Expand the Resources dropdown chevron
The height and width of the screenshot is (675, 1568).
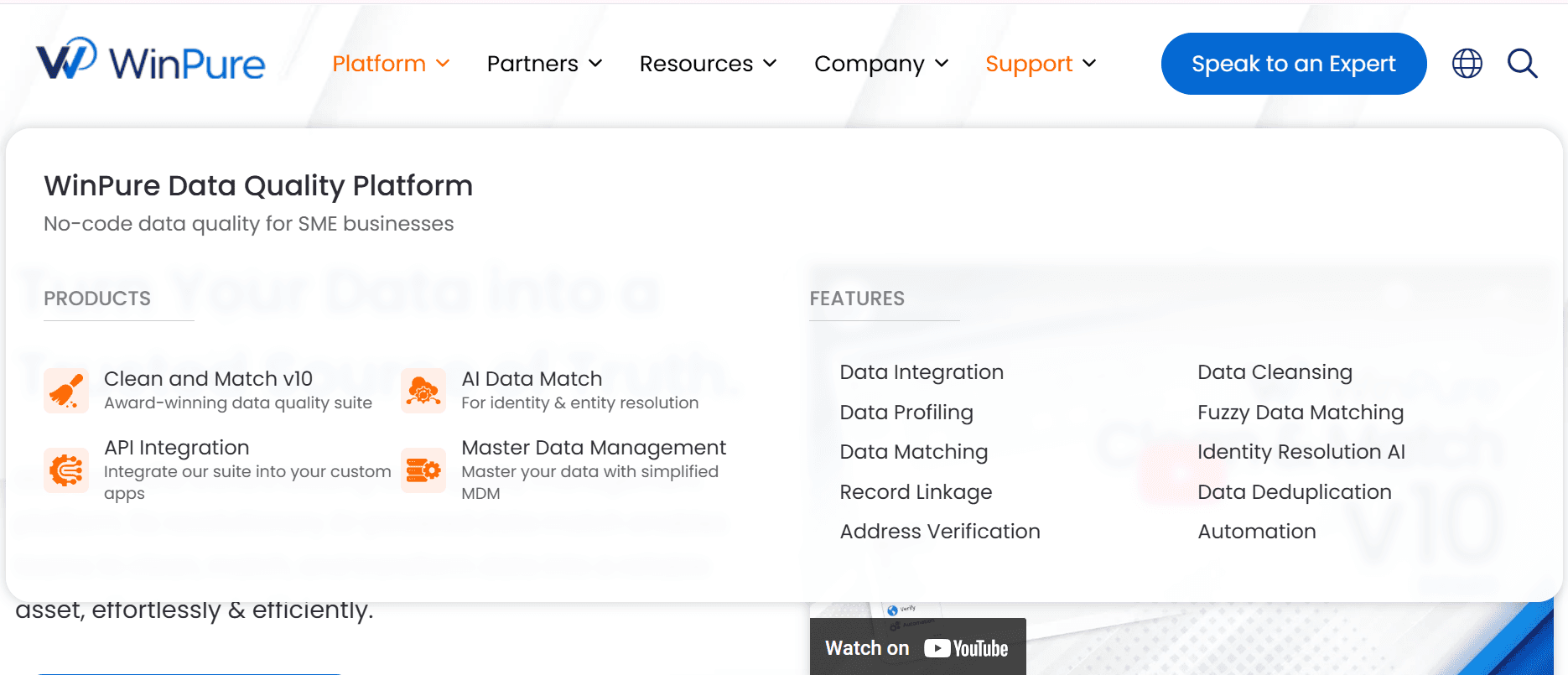770,64
